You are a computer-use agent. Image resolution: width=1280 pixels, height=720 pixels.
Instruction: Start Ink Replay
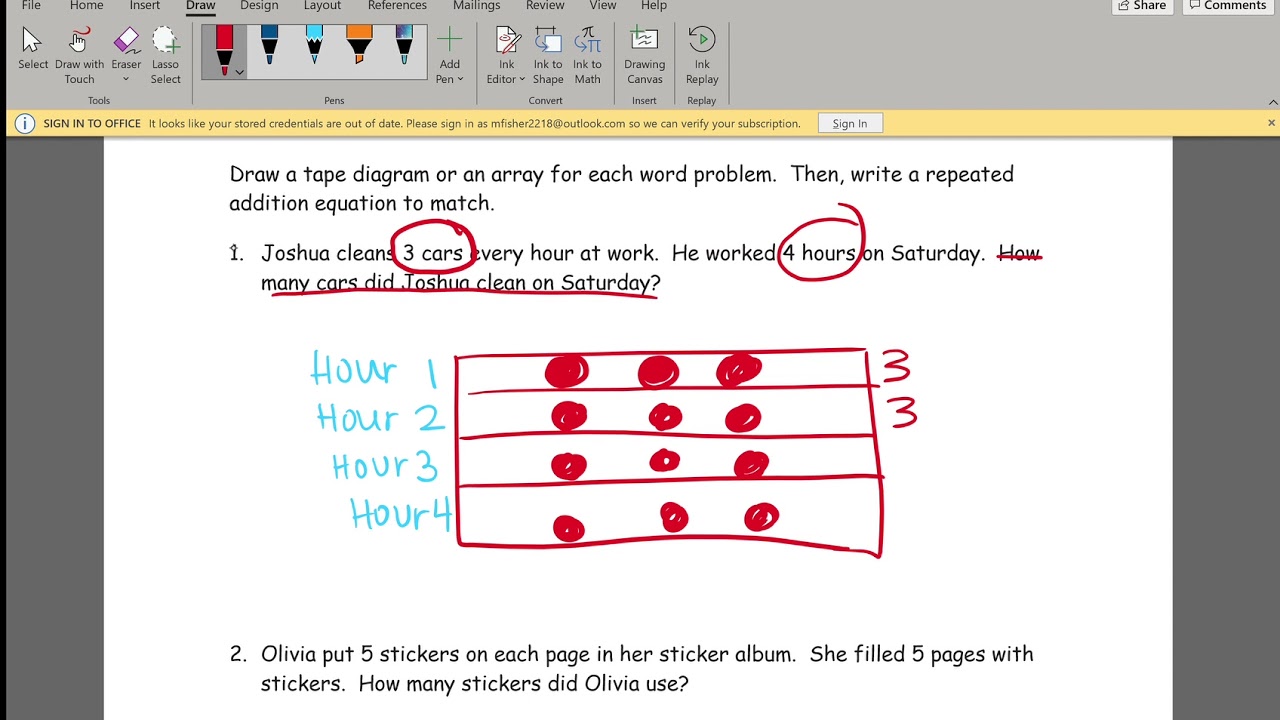tap(702, 56)
